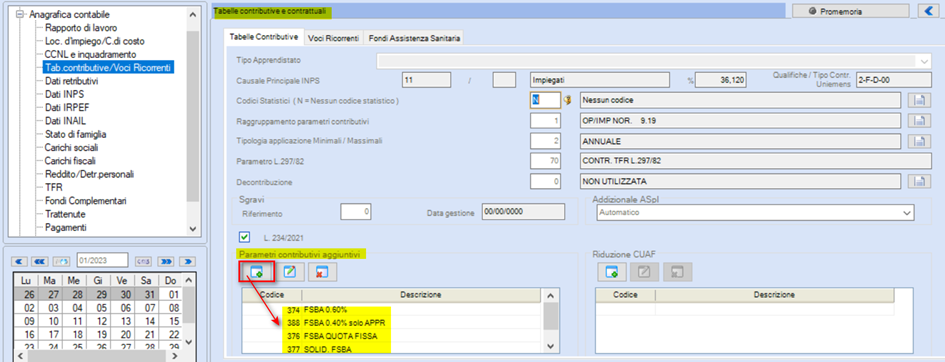Image resolution: width=945 pixels, height=362 pixels.
Task: Click Raggruppamento parametri contributivi code field
Action: (545, 120)
